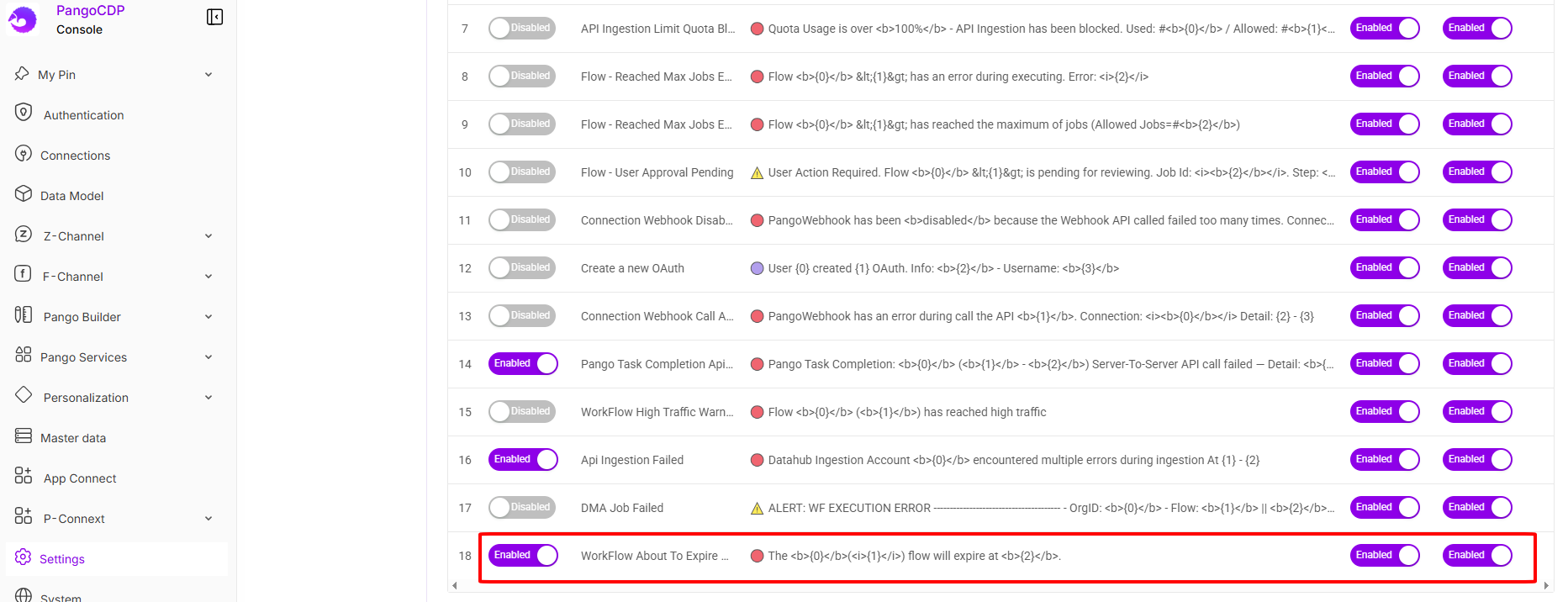The height and width of the screenshot is (602, 1568).
Task: Click the Connections icon in sidebar
Action: [x=24, y=154]
